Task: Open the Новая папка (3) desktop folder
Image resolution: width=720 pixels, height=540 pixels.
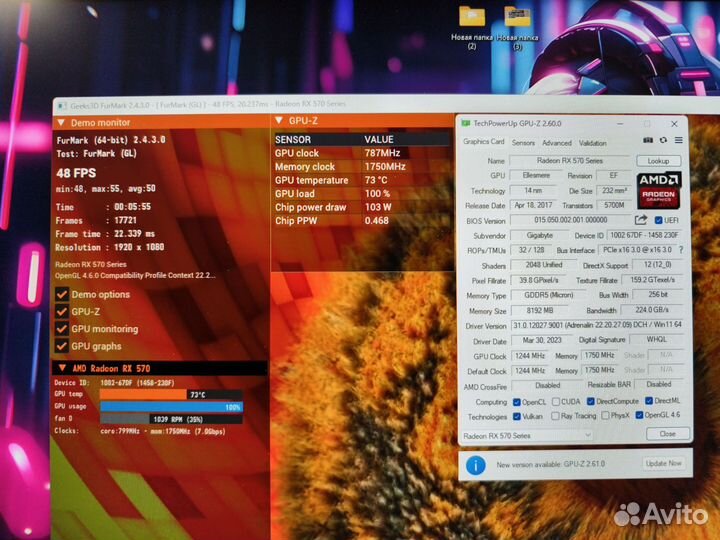Action: [x=518, y=28]
